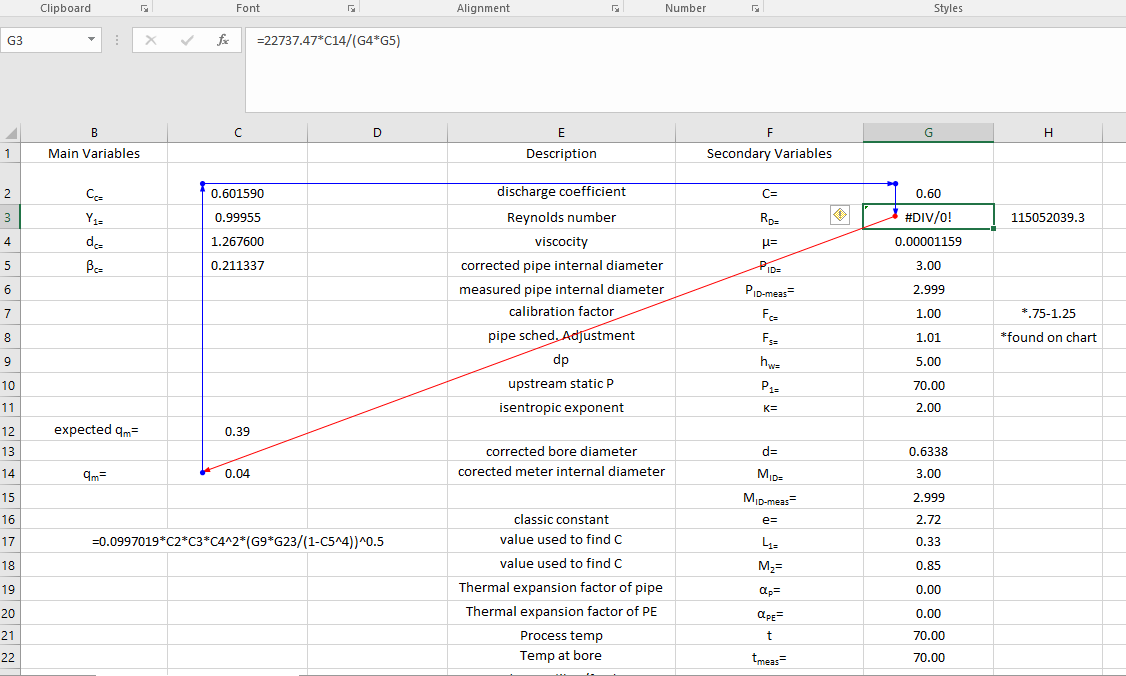Open the Clipboard group dialog launcher
The width and height of the screenshot is (1126, 676).
click(x=144, y=9)
